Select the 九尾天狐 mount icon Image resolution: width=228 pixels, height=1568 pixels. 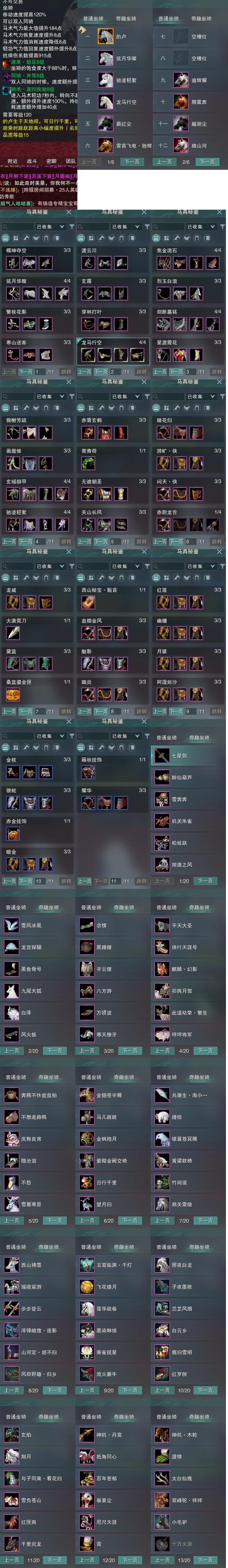coord(11,991)
